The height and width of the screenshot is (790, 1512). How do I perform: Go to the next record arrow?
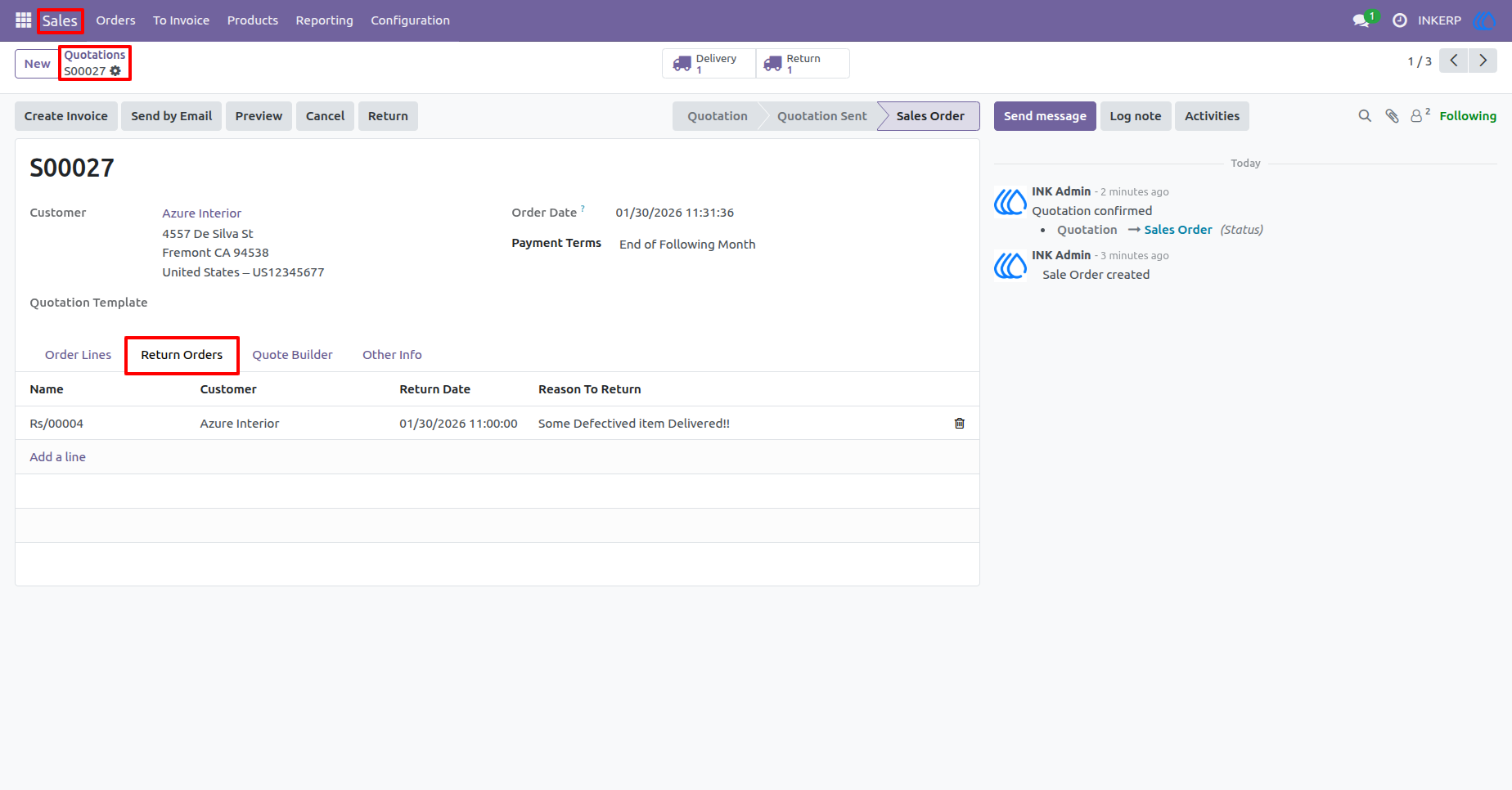pyautogui.click(x=1483, y=61)
